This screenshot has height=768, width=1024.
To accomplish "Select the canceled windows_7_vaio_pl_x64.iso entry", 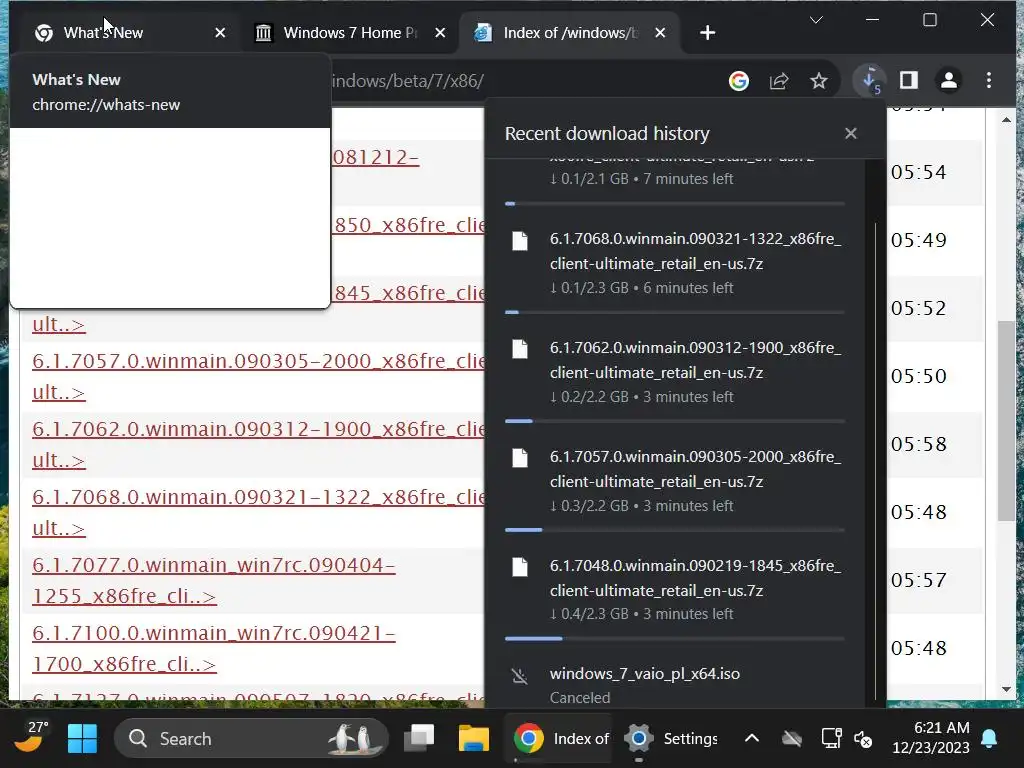I will pos(675,684).
